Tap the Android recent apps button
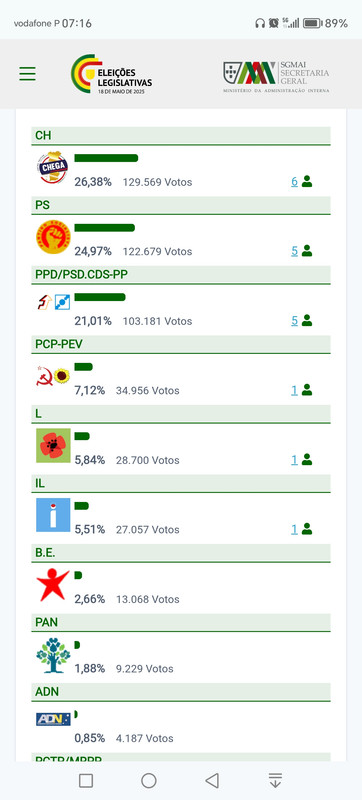 (86, 780)
